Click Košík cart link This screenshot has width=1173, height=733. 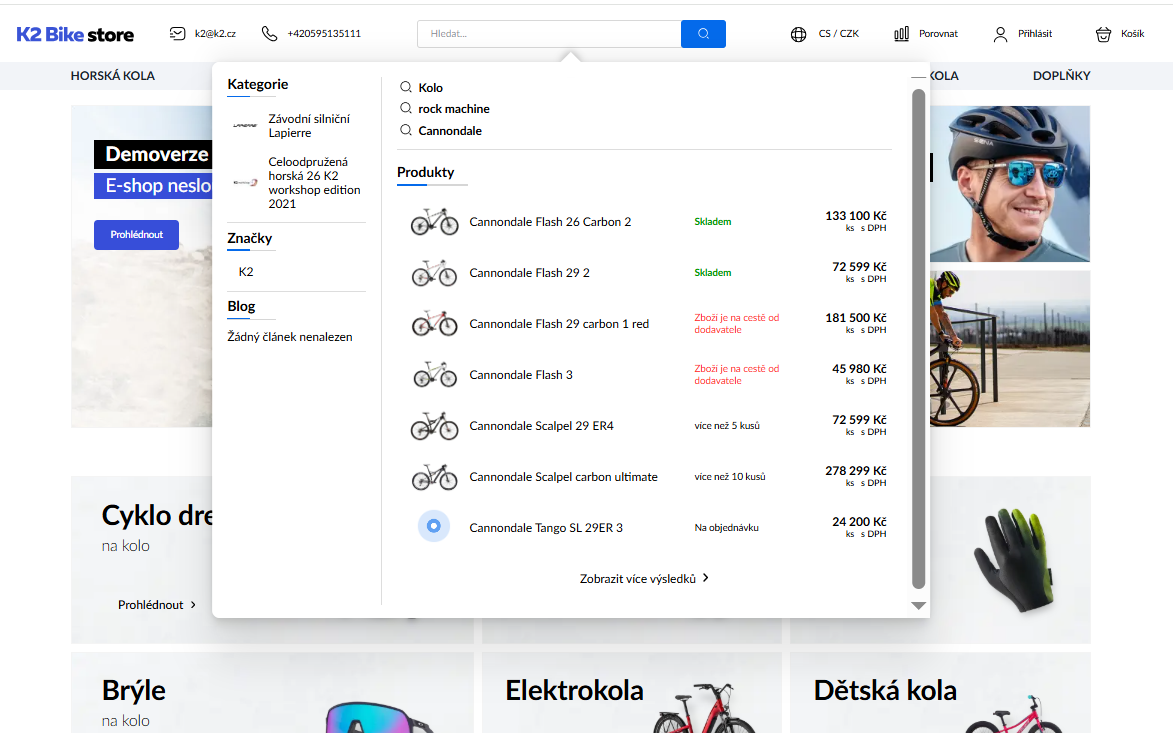1133,34
